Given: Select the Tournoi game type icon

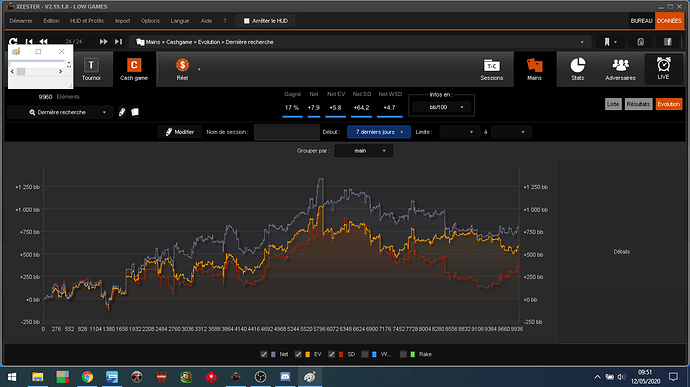Looking at the screenshot, I should click(91, 65).
